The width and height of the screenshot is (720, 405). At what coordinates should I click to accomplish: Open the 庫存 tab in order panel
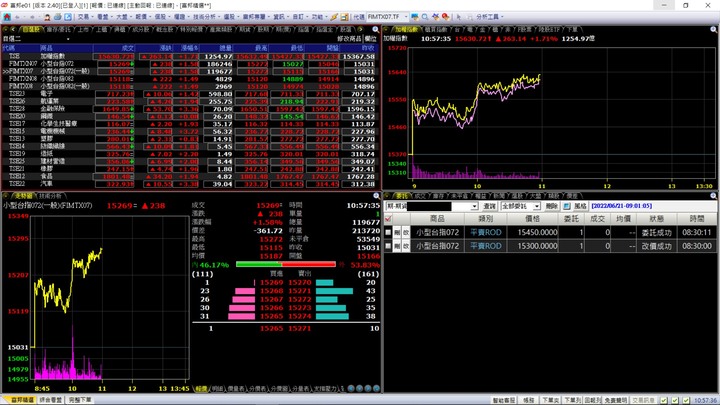point(439,196)
